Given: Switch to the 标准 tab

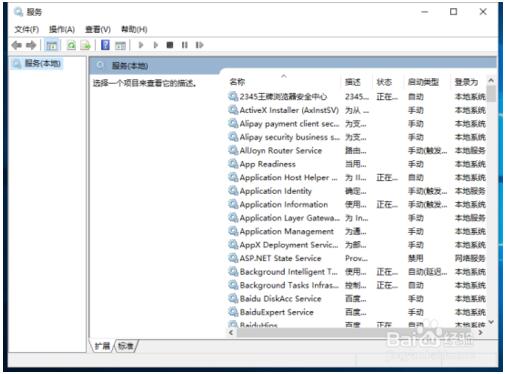Looking at the screenshot, I should click(x=126, y=346).
